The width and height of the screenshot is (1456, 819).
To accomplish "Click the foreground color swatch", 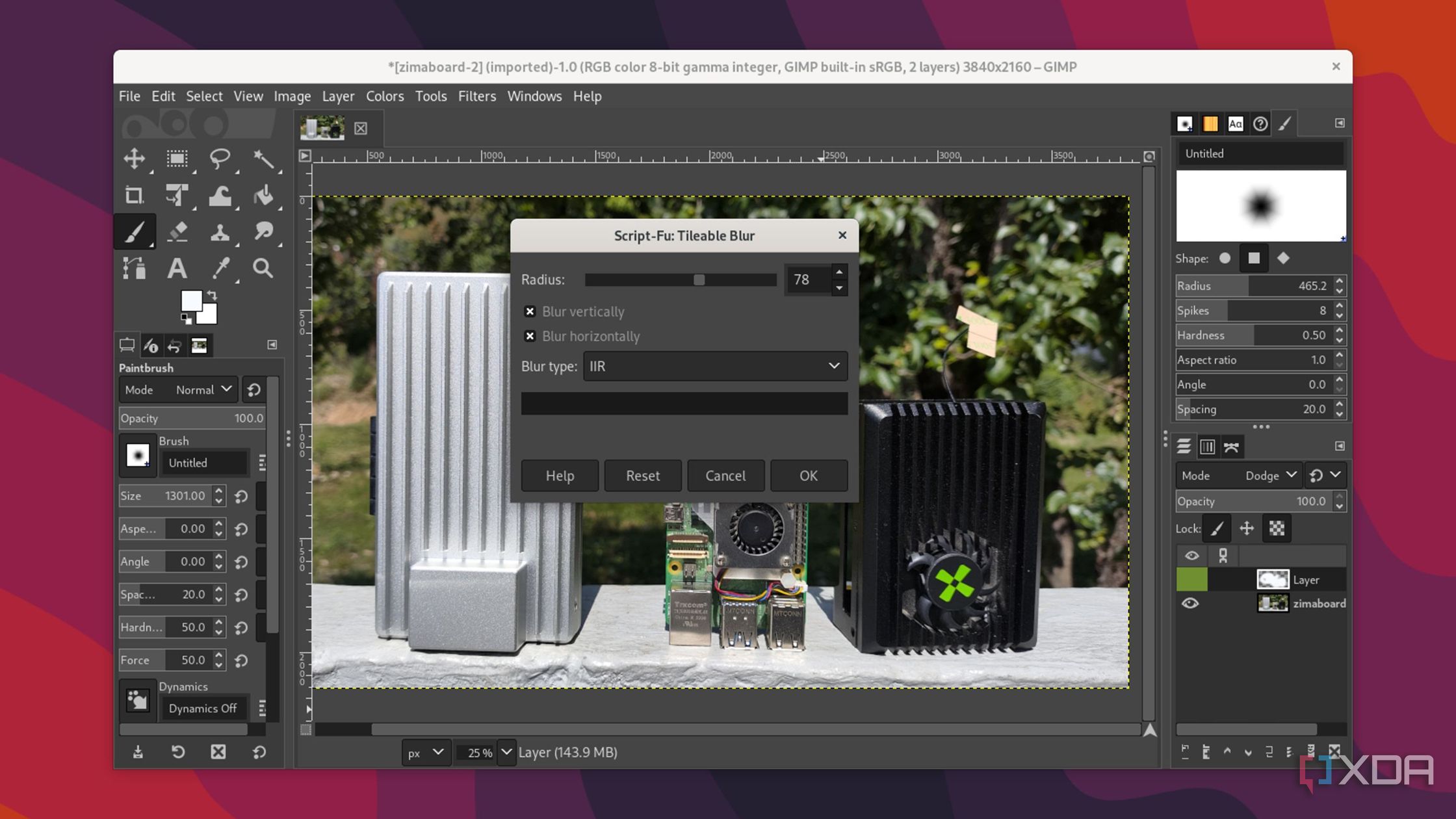I will click(x=191, y=301).
